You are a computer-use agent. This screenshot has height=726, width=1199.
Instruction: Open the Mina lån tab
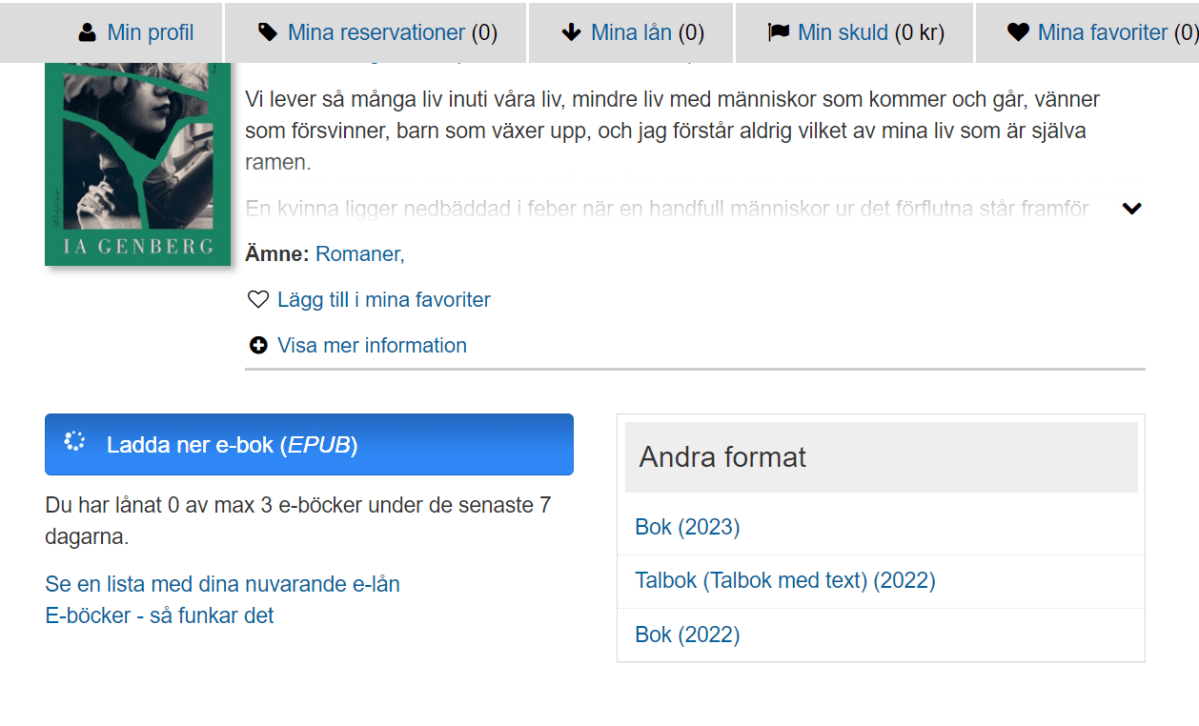[x=631, y=32]
